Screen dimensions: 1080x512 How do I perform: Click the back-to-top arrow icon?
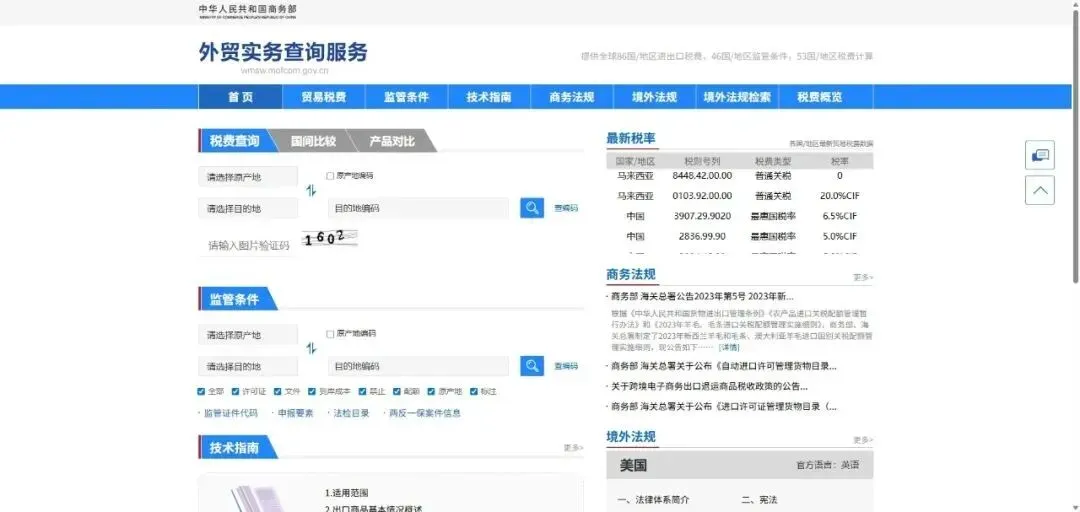click(x=1040, y=190)
